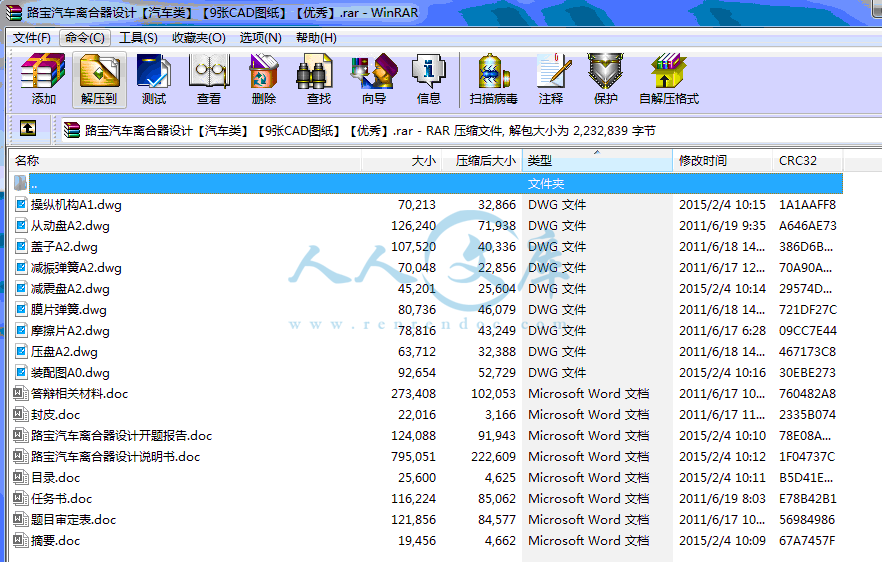Viewport: 882px width, 562px height.
Task: Click the Word icon of 摘要.doc
Action: [x=21, y=540]
